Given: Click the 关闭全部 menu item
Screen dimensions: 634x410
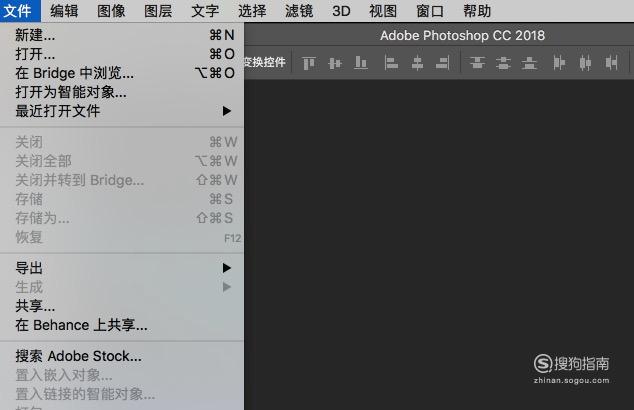Looking at the screenshot, I should [x=122, y=161].
